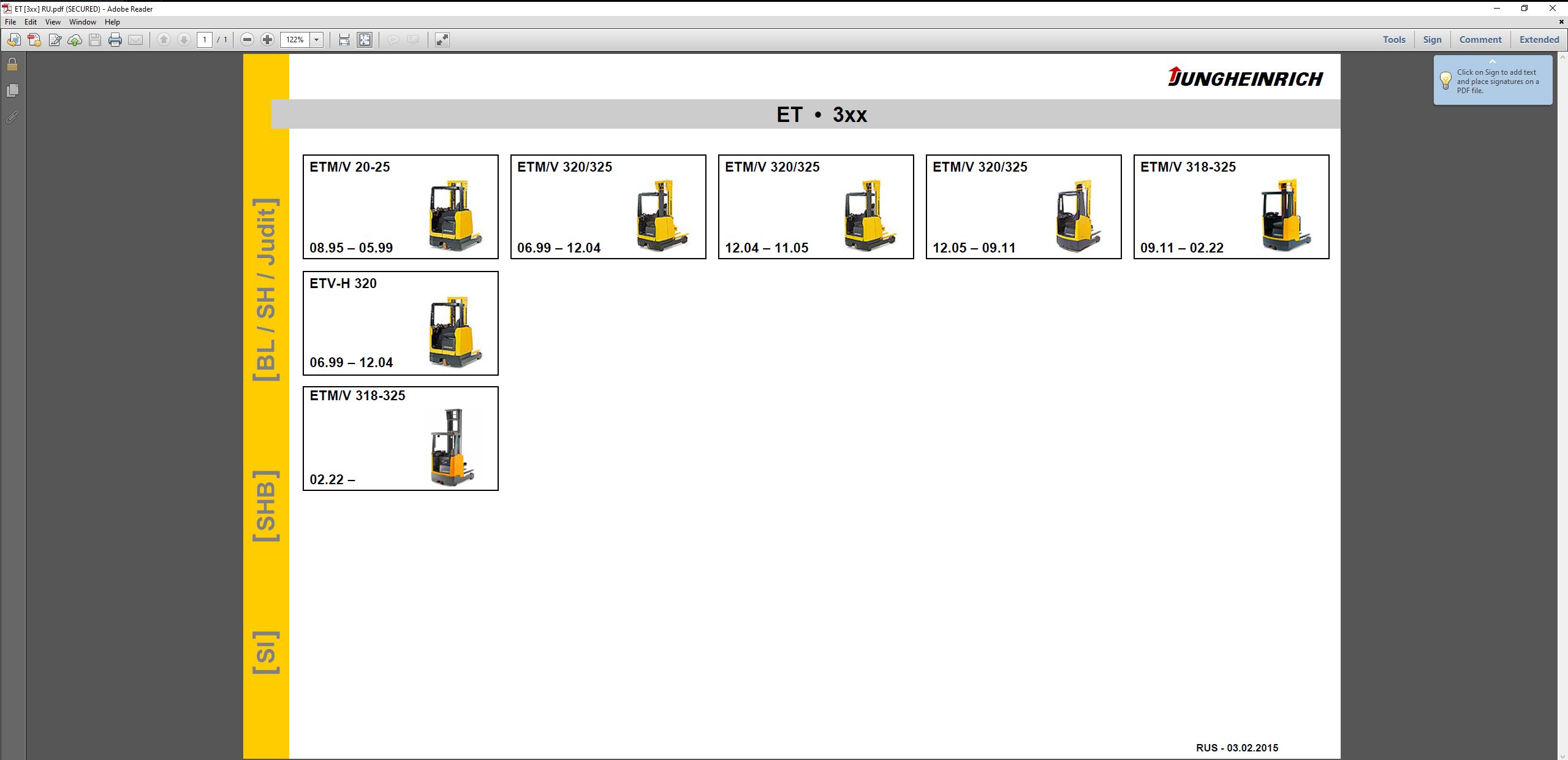
Task: Show page thumbnails in the left panel
Action: [x=12, y=90]
